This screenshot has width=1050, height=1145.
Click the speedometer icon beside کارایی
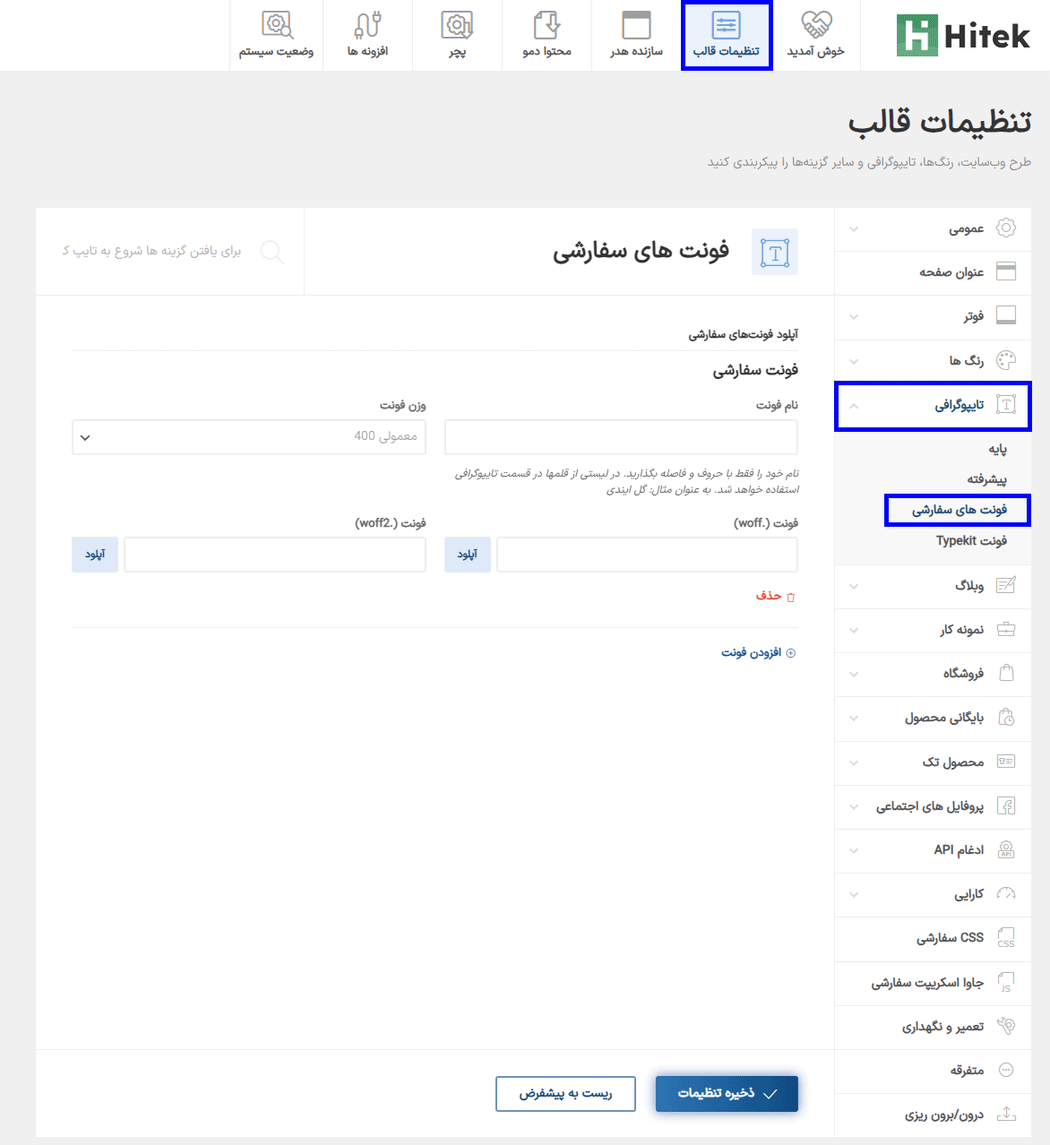click(1006, 893)
